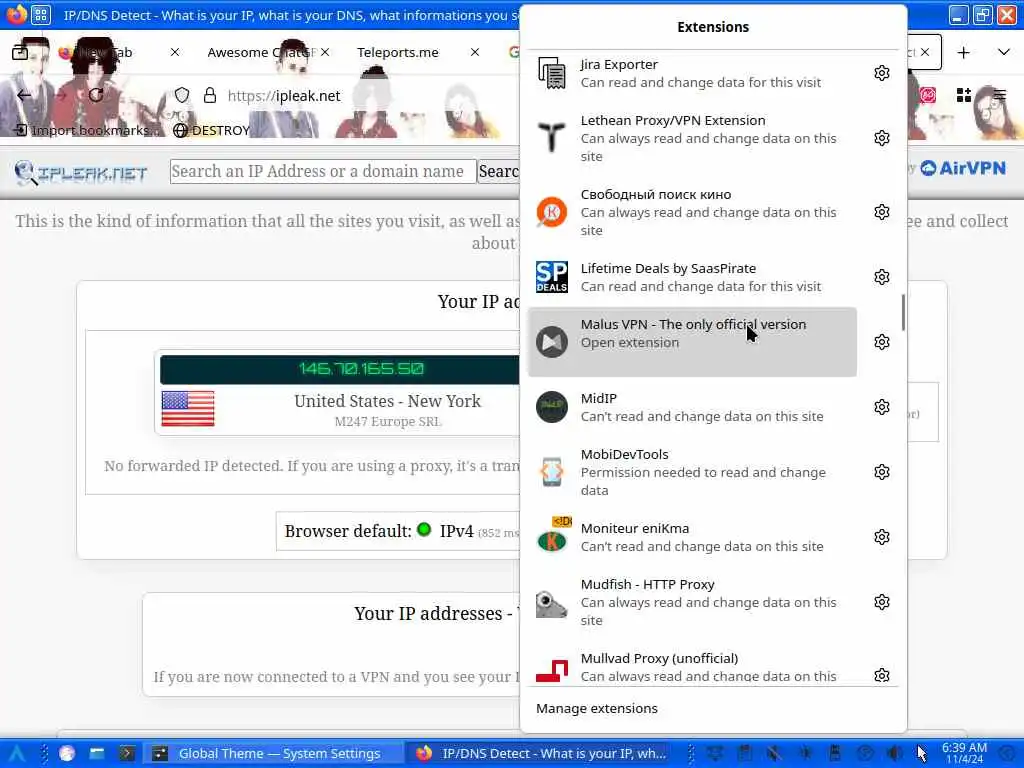Switch to the Awesome ChatGPT tab
This screenshot has height=768, width=1024.
(261, 52)
